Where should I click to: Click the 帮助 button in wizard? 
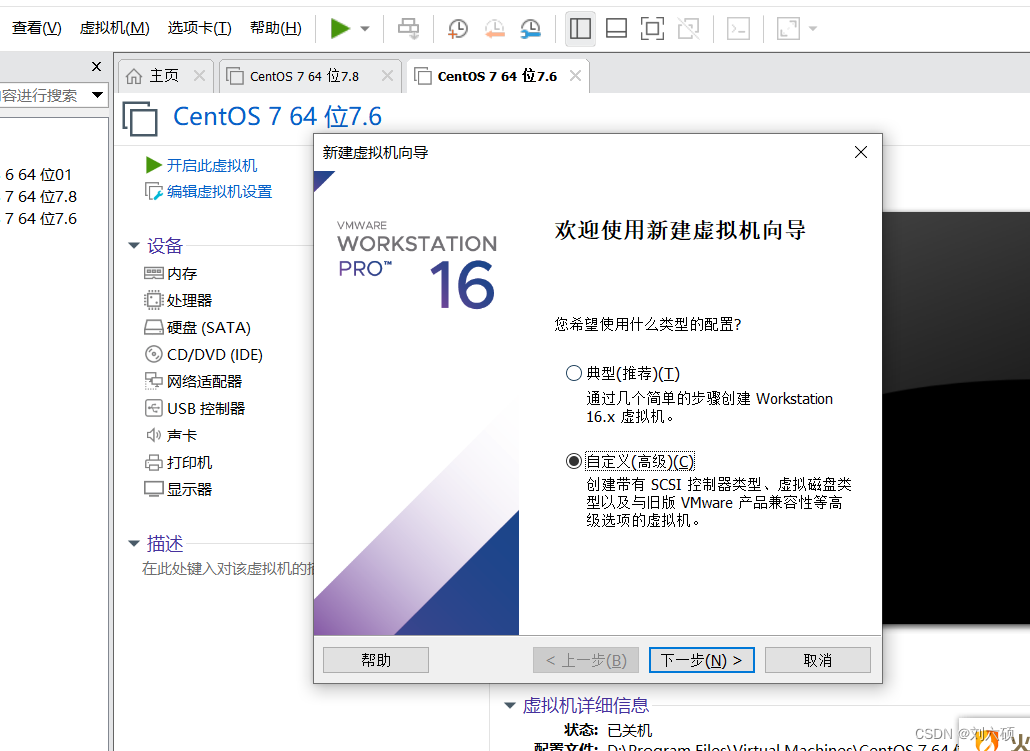click(x=376, y=660)
